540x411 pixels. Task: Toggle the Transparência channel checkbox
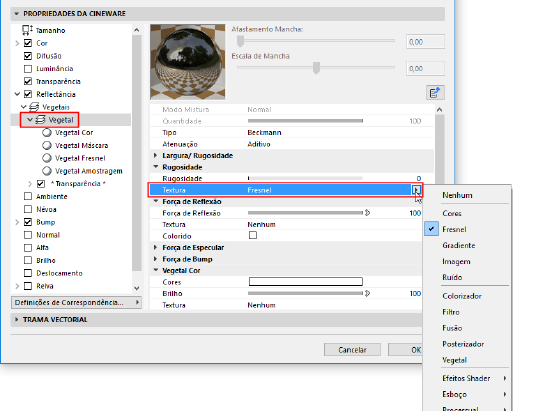pyautogui.click(x=28, y=81)
